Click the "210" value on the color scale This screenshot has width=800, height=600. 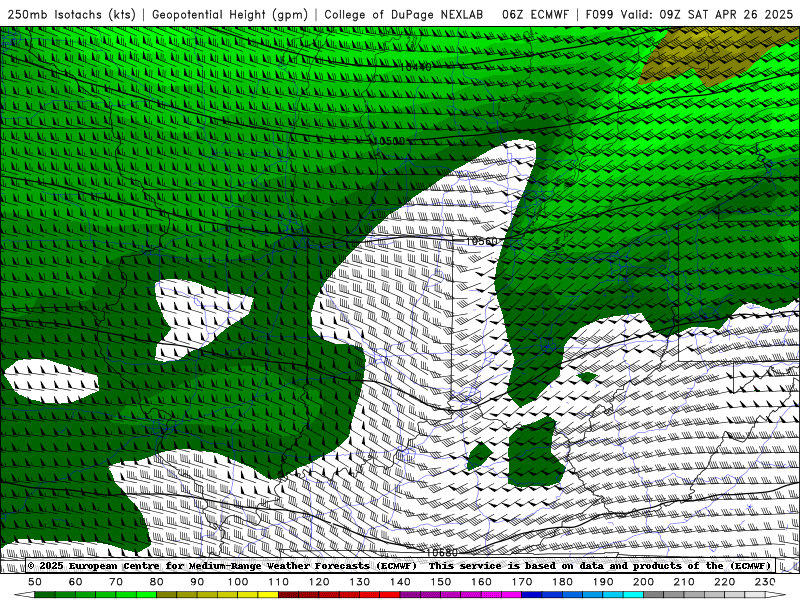(684, 582)
